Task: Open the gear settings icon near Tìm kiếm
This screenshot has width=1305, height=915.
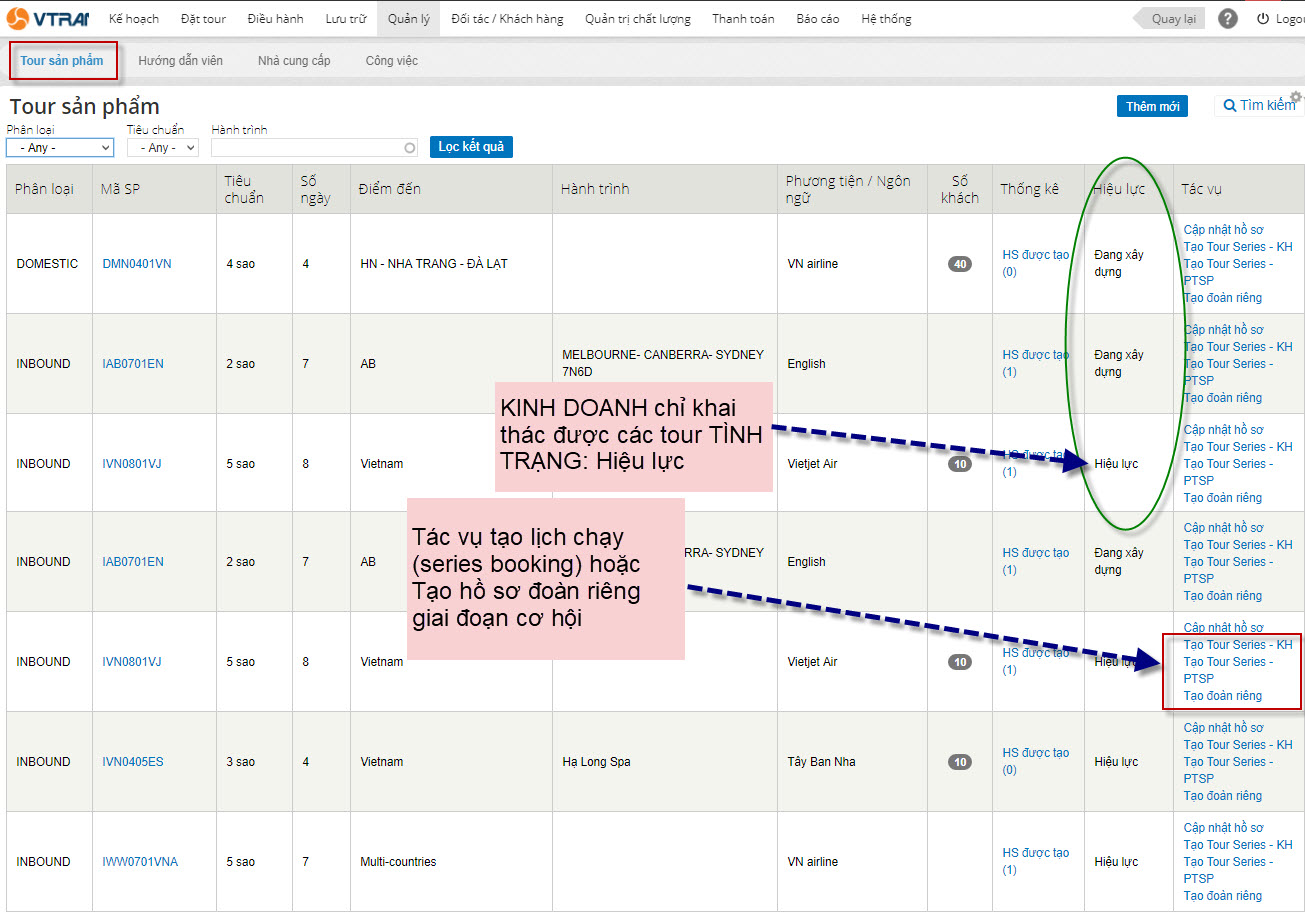Action: click(x=1296, y=97)
